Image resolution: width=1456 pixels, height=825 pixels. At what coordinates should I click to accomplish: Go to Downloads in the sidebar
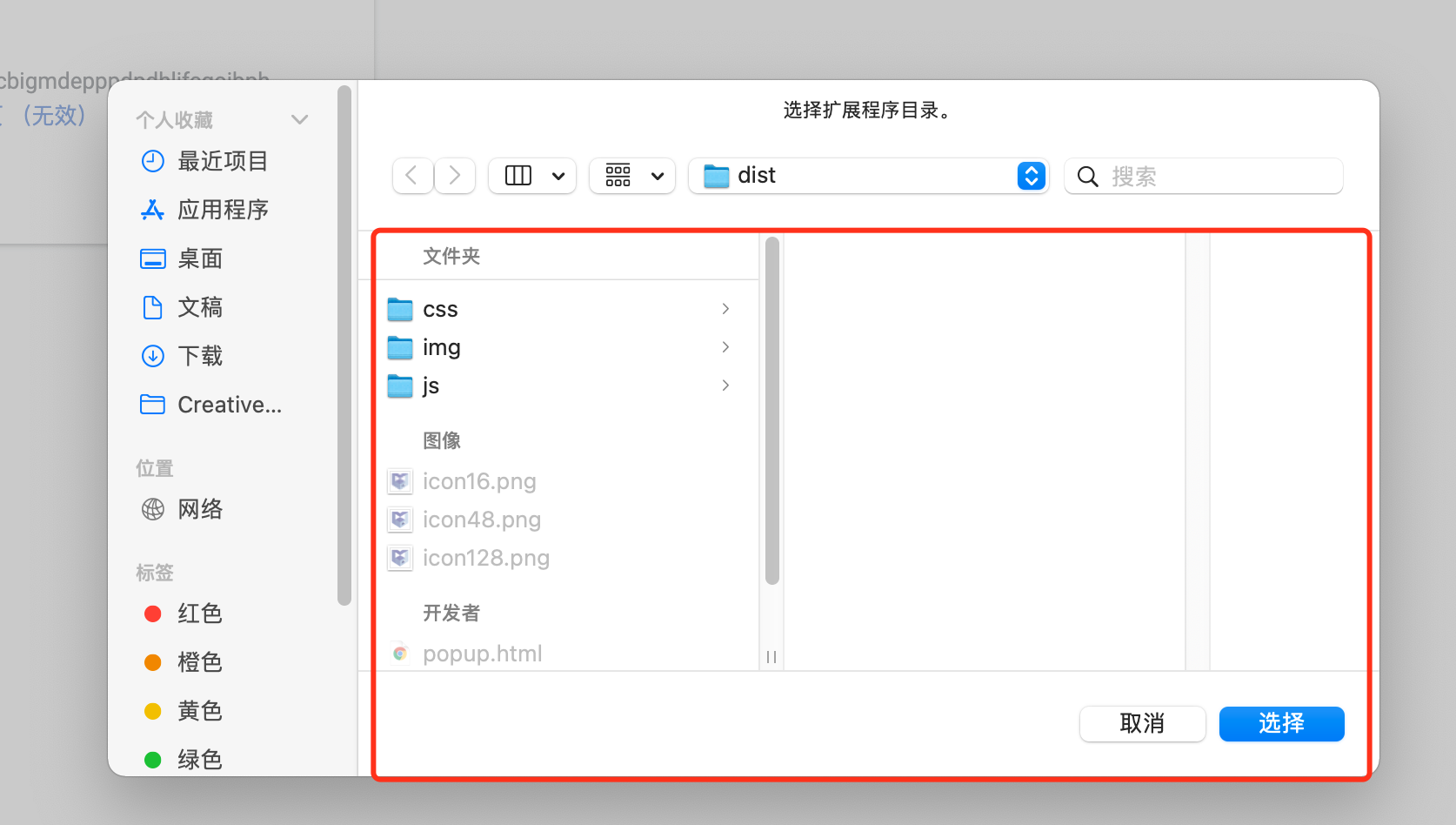point(200,356)
